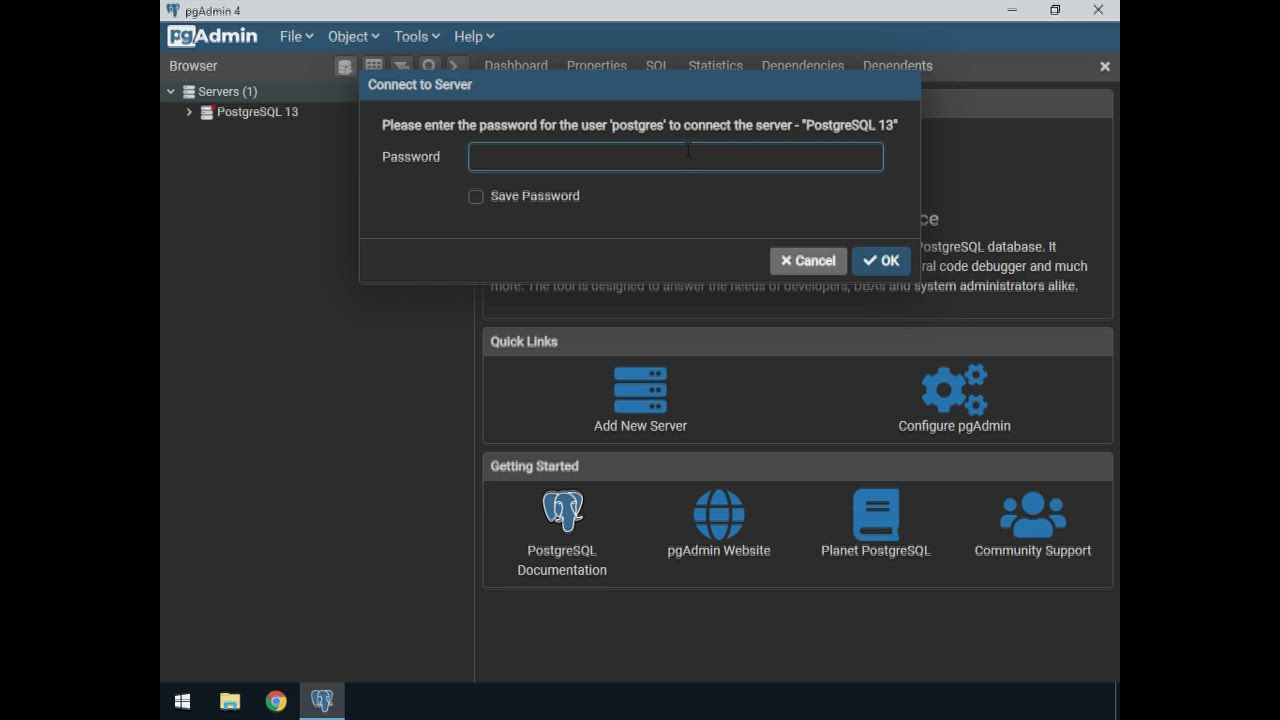Click the Servers group icon in the tree
The image size is (1280, 720).
pyautogui.click(x=189, y=92)
